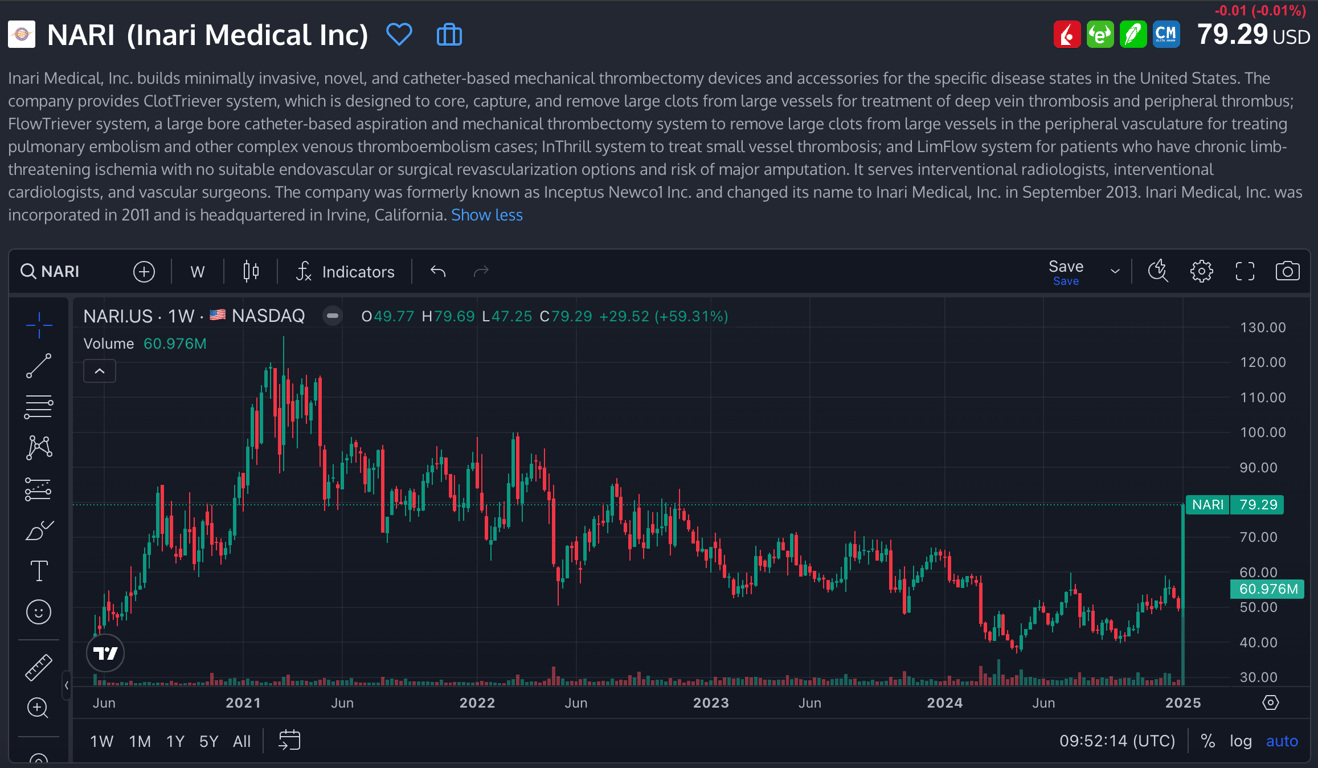Toggle percent scale mode
Screen dimensions: 1318x768
[x=1208, y=741]
